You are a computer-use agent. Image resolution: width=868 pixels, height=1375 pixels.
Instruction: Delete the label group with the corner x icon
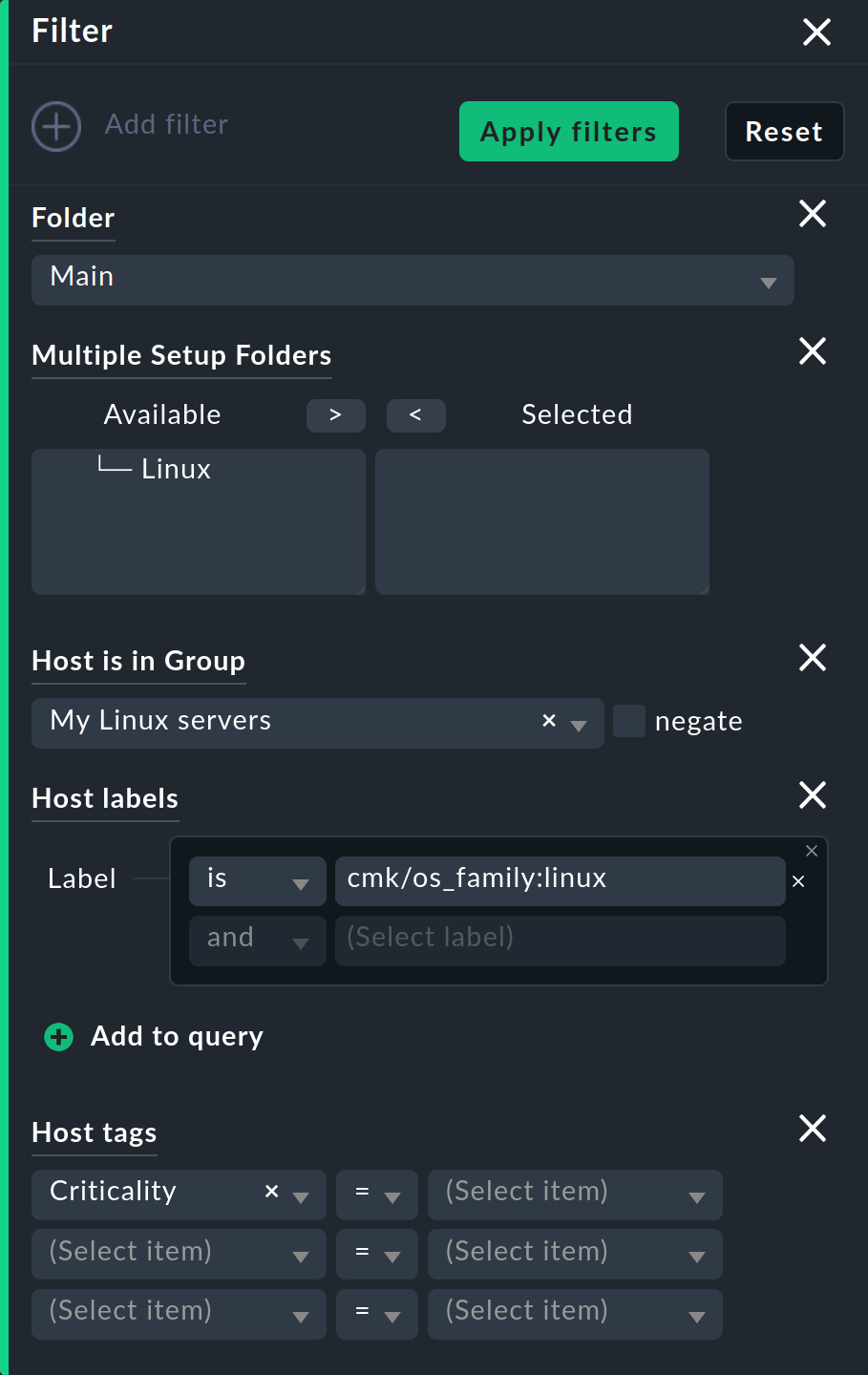click(x=812, y=851)
